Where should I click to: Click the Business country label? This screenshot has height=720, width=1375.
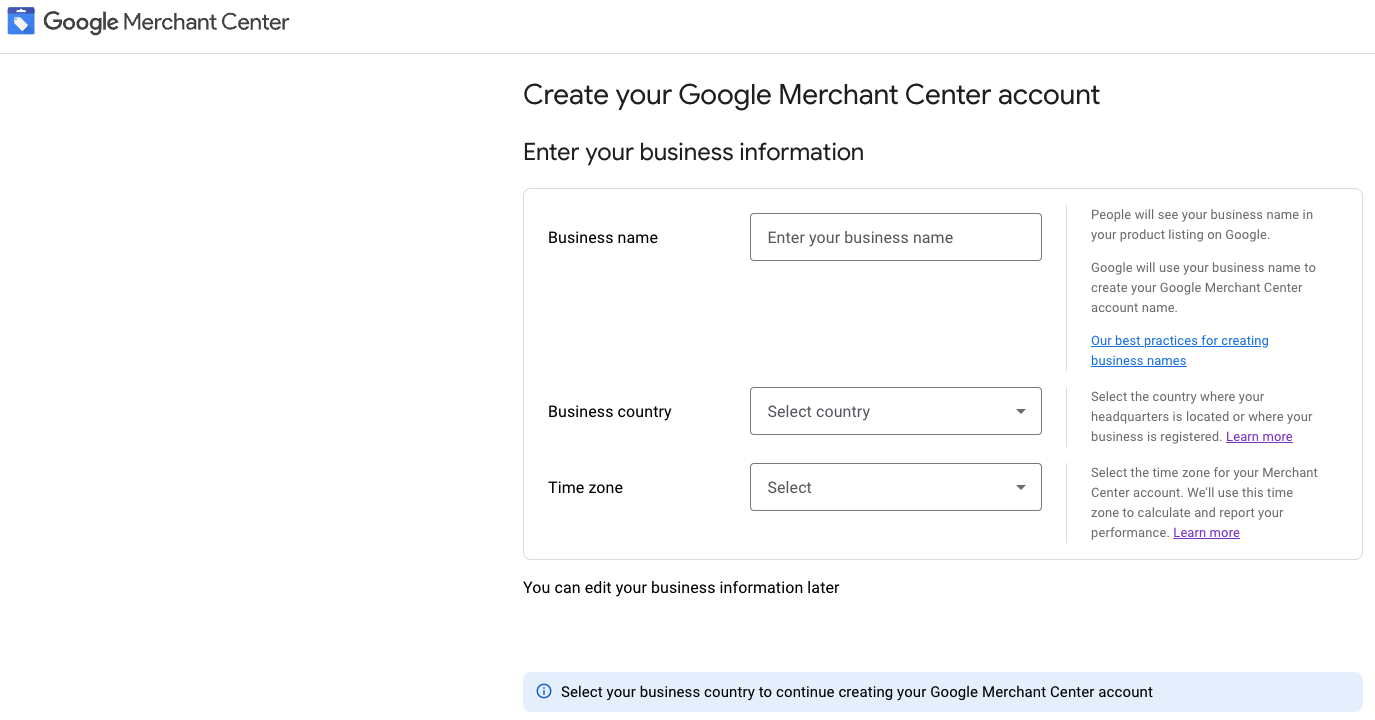pyautogui.click(x=609, y=411)
